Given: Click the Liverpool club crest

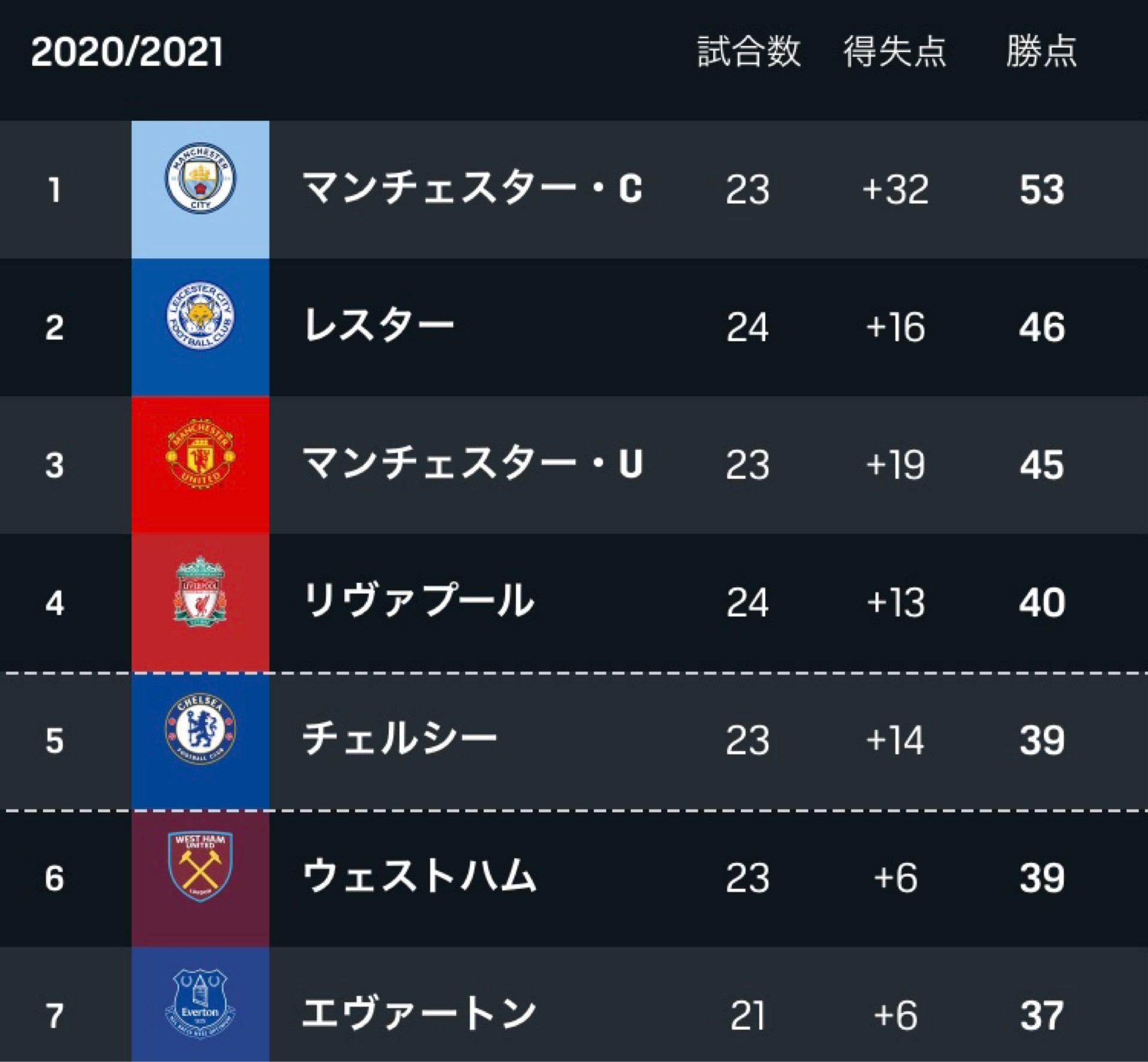Looking at the screenshot, I should (200, 592).
